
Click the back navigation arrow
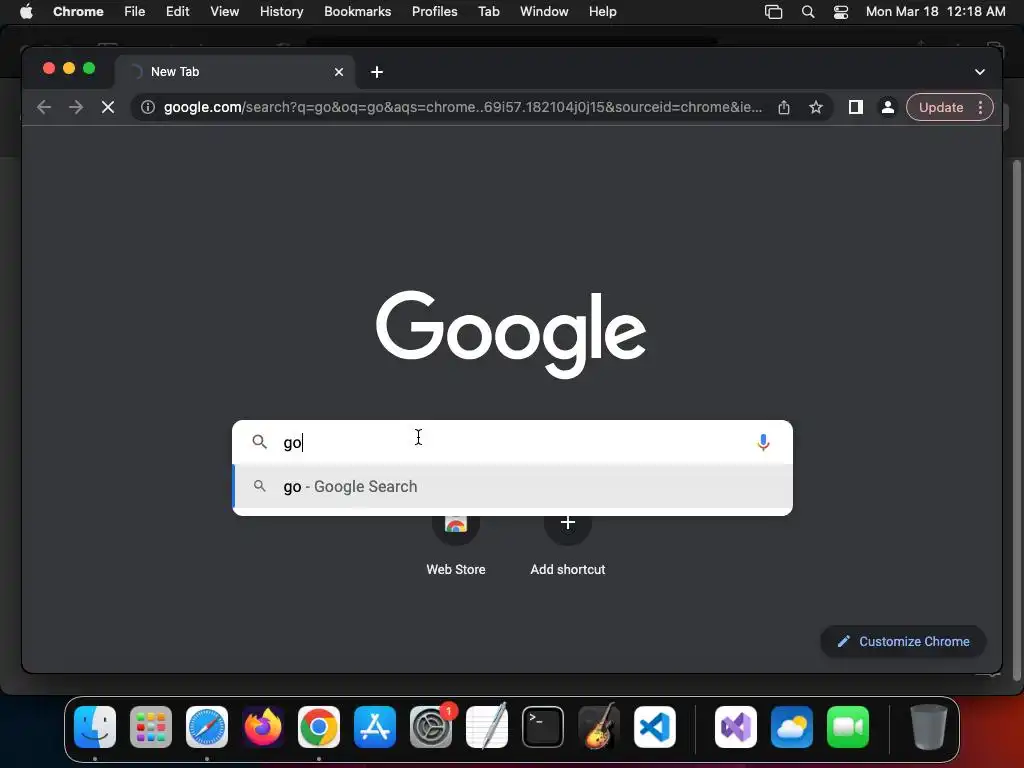44,107
